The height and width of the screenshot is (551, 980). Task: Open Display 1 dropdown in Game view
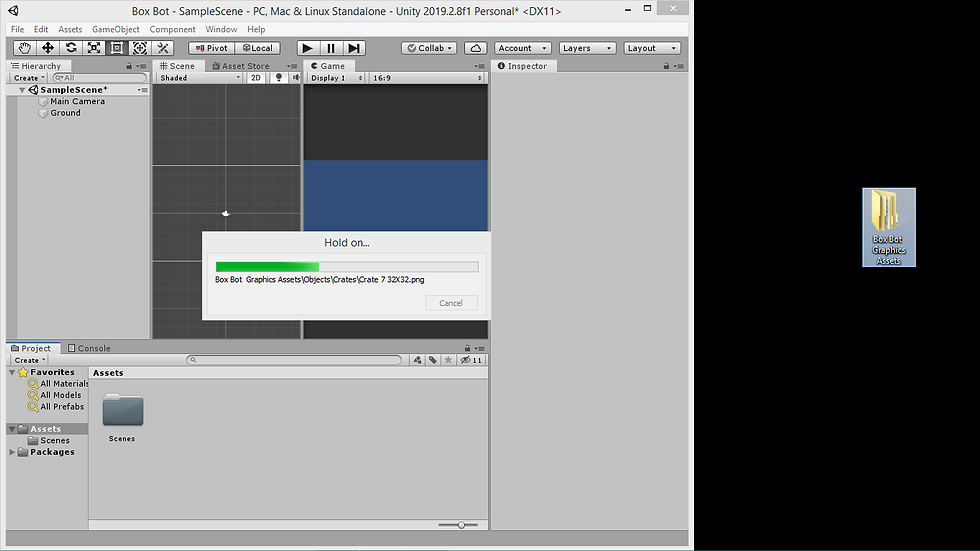(x=336, y=78)
